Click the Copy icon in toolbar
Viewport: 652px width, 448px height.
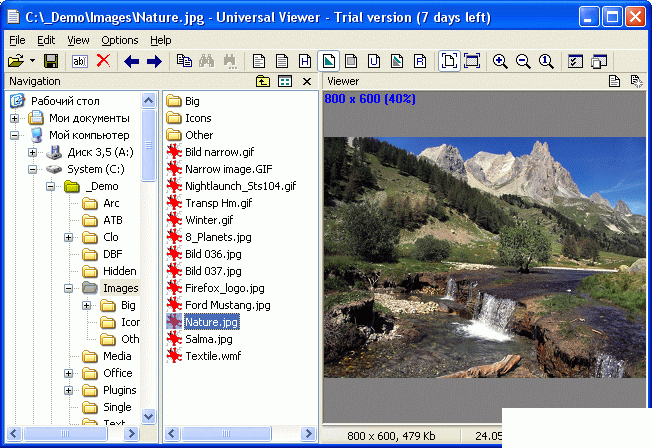184,61
